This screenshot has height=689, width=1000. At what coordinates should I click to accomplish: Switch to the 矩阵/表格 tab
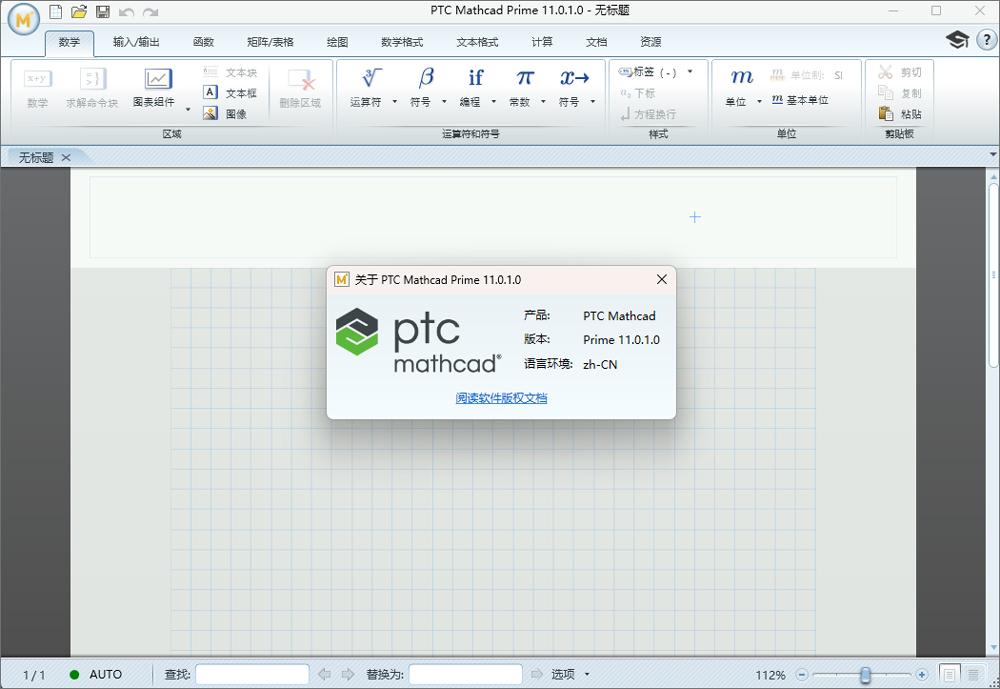pyautogui.click(x=270, y=42)
